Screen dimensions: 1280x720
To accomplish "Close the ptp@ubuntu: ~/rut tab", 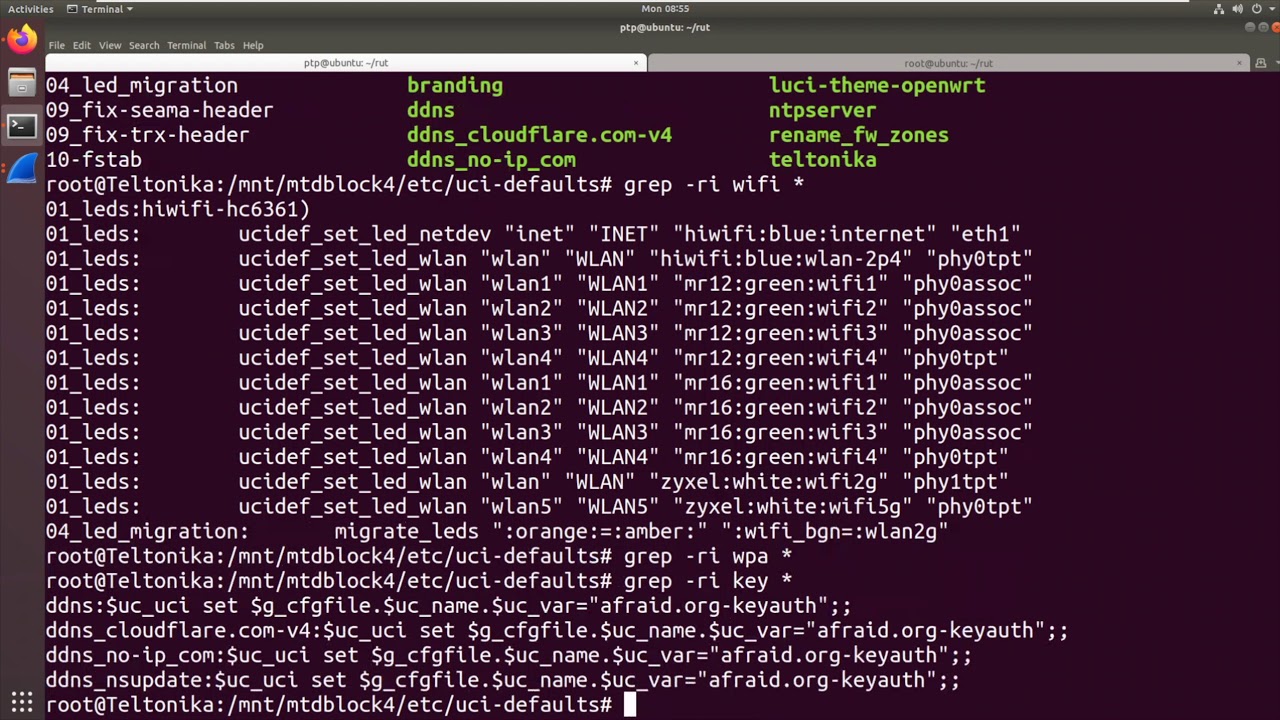I will tap(636, 63).
